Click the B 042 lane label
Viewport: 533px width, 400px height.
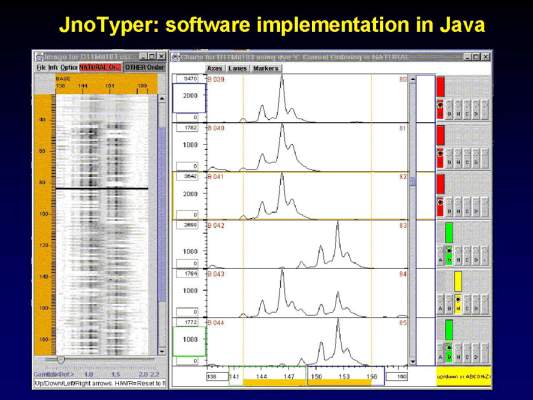click(216, 225)
